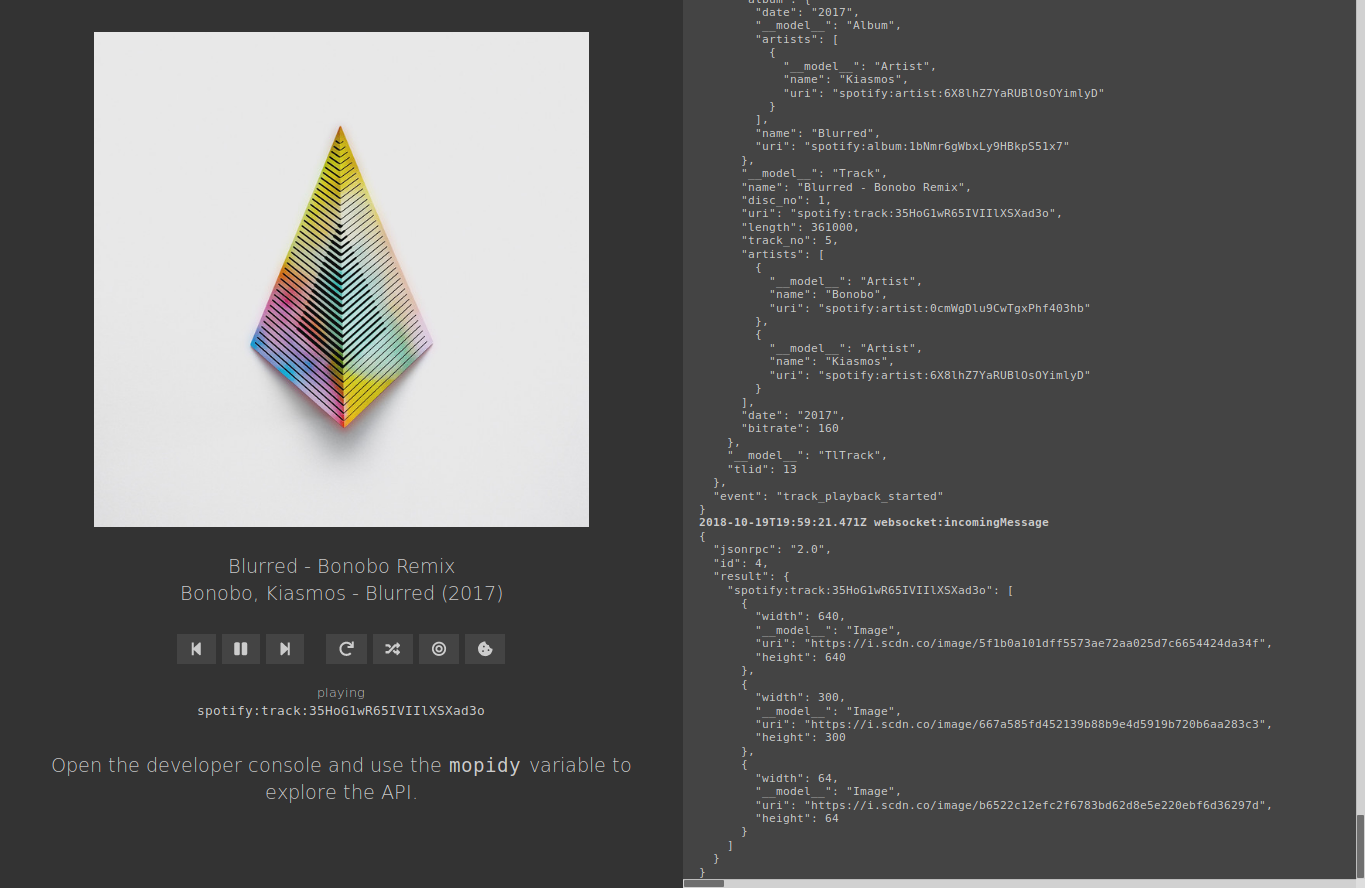Viewport: 1365px width, 888px height.
Task: Skip to the previous track
Action: (x=196, y=649)
